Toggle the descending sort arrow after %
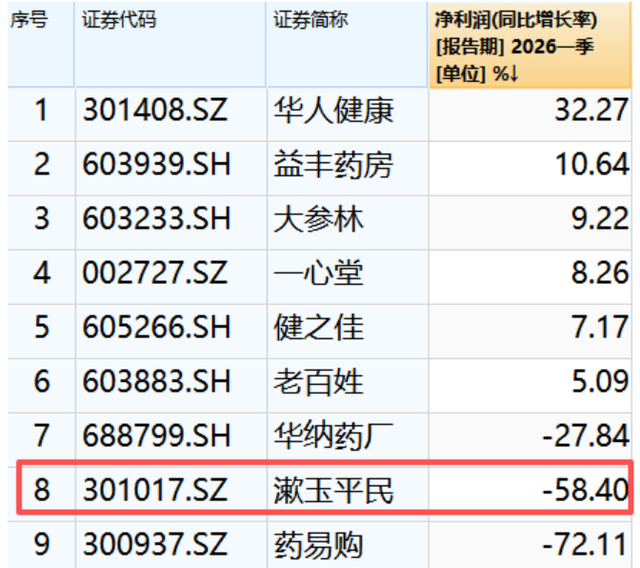The height and width of the screenshot is (568, 640). click(x=514, y=74)
